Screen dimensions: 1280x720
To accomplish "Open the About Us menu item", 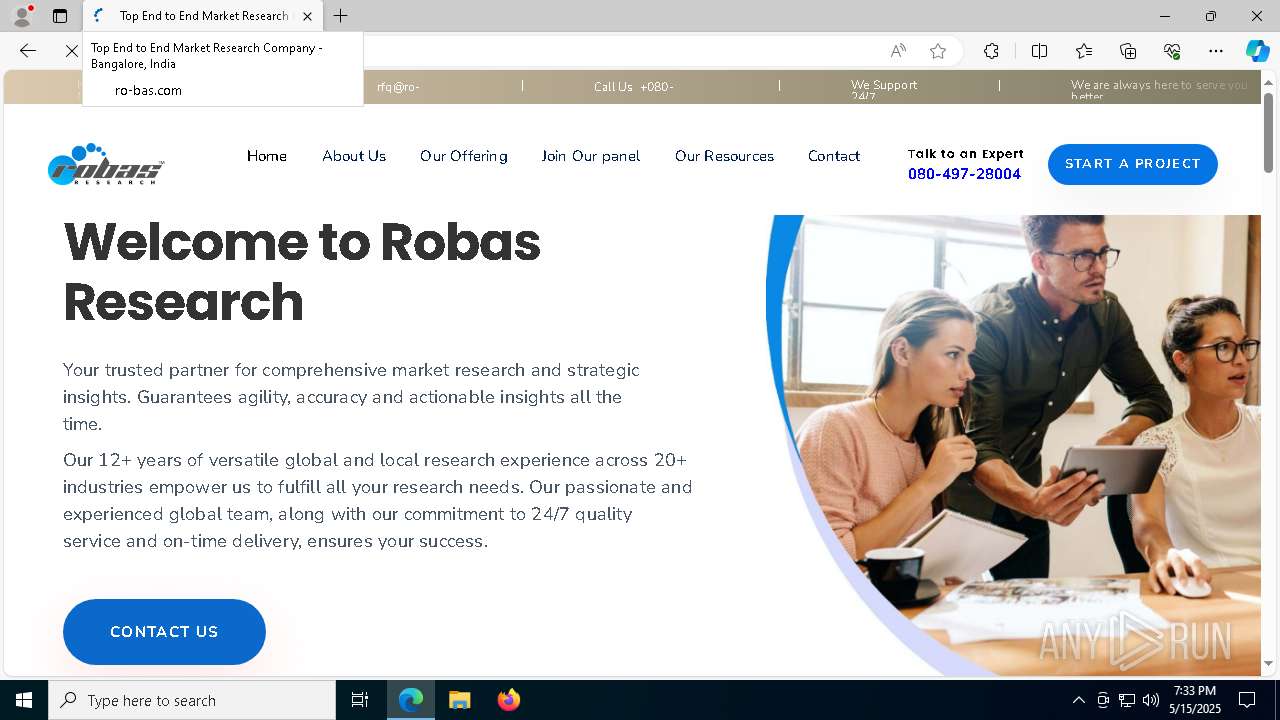I will pos(354,156).
